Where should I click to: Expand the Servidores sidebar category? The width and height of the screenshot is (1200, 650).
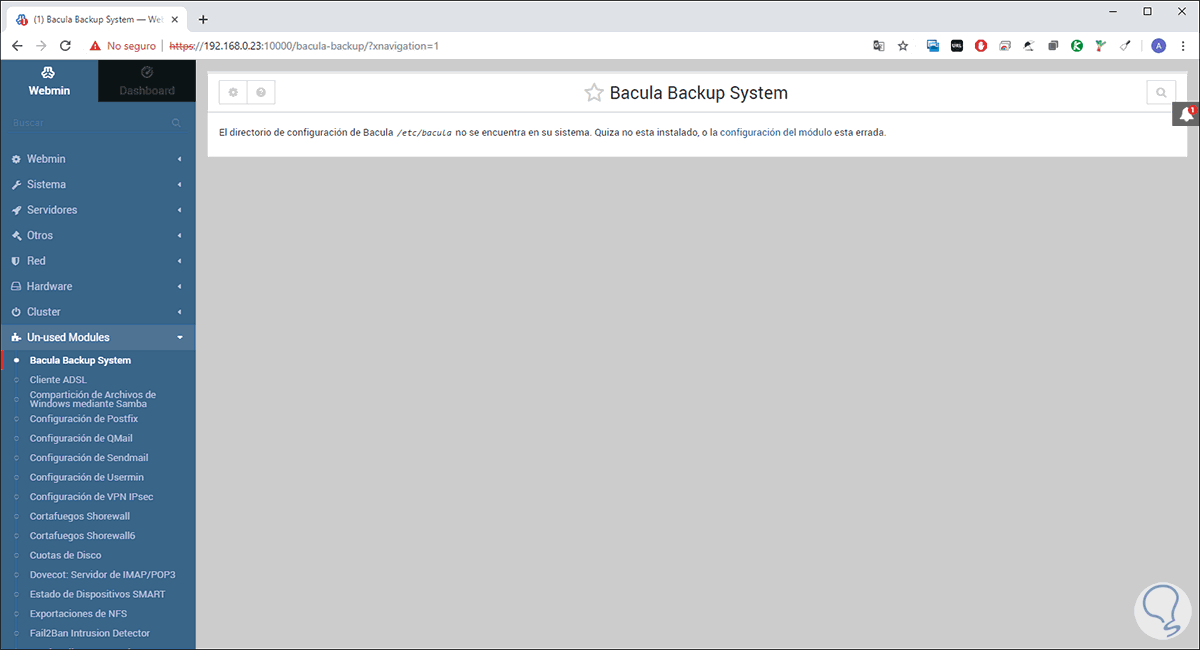coord(98,210)
